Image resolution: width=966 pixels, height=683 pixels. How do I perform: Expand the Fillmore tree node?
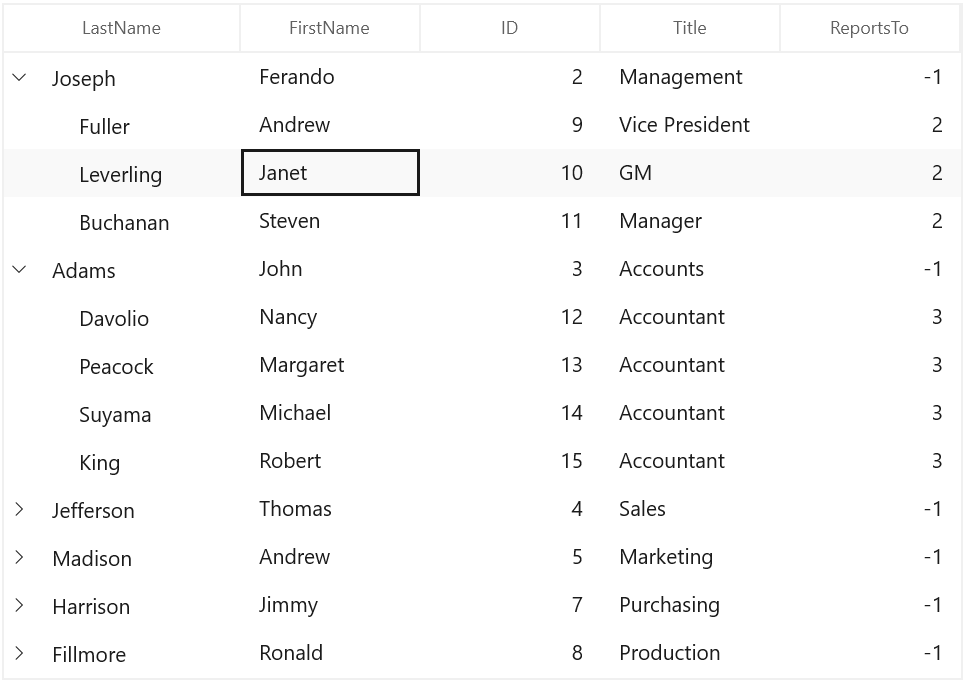[x=19, y=653]
